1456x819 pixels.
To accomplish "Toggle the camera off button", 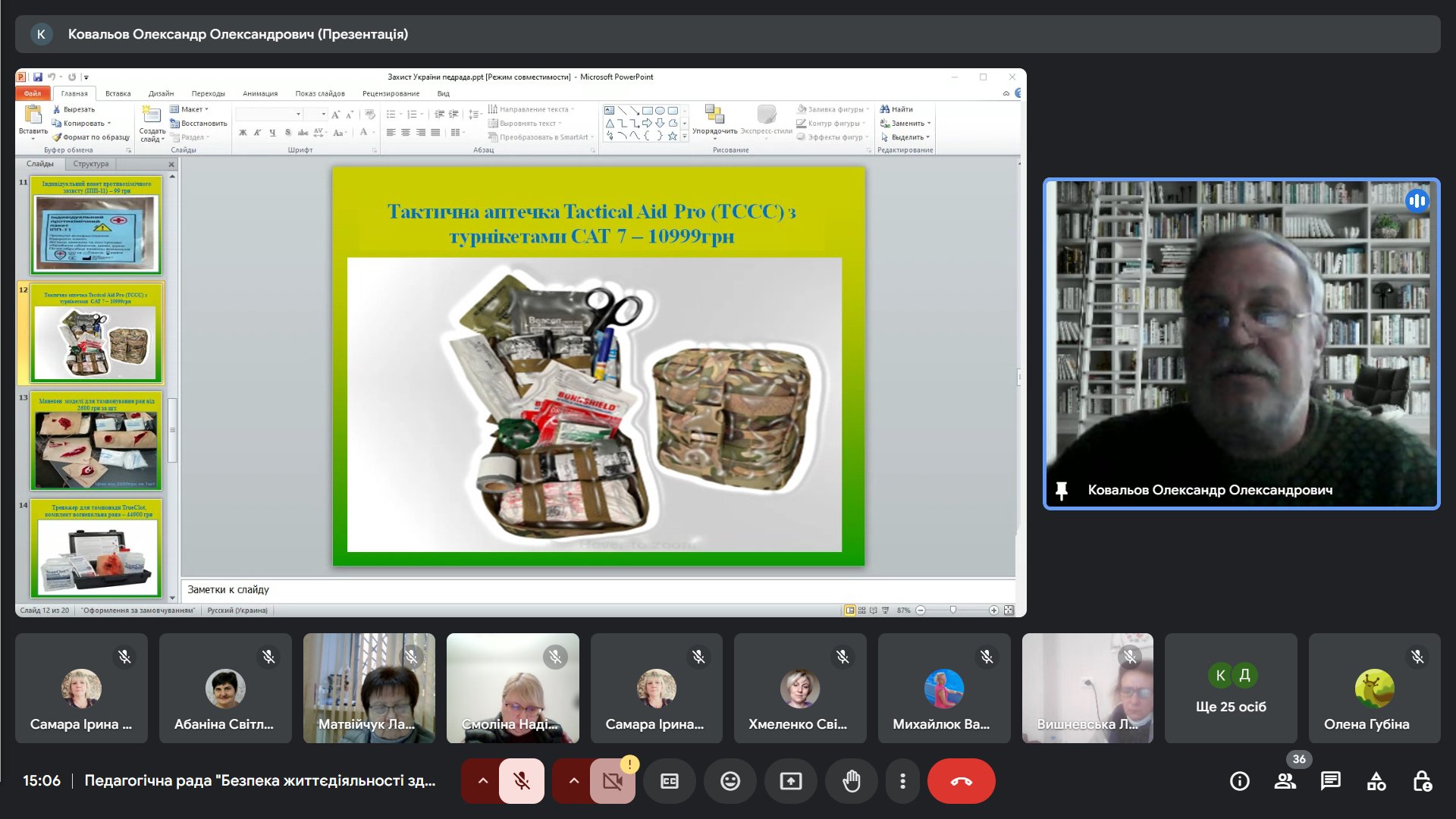I will (612, 781).
